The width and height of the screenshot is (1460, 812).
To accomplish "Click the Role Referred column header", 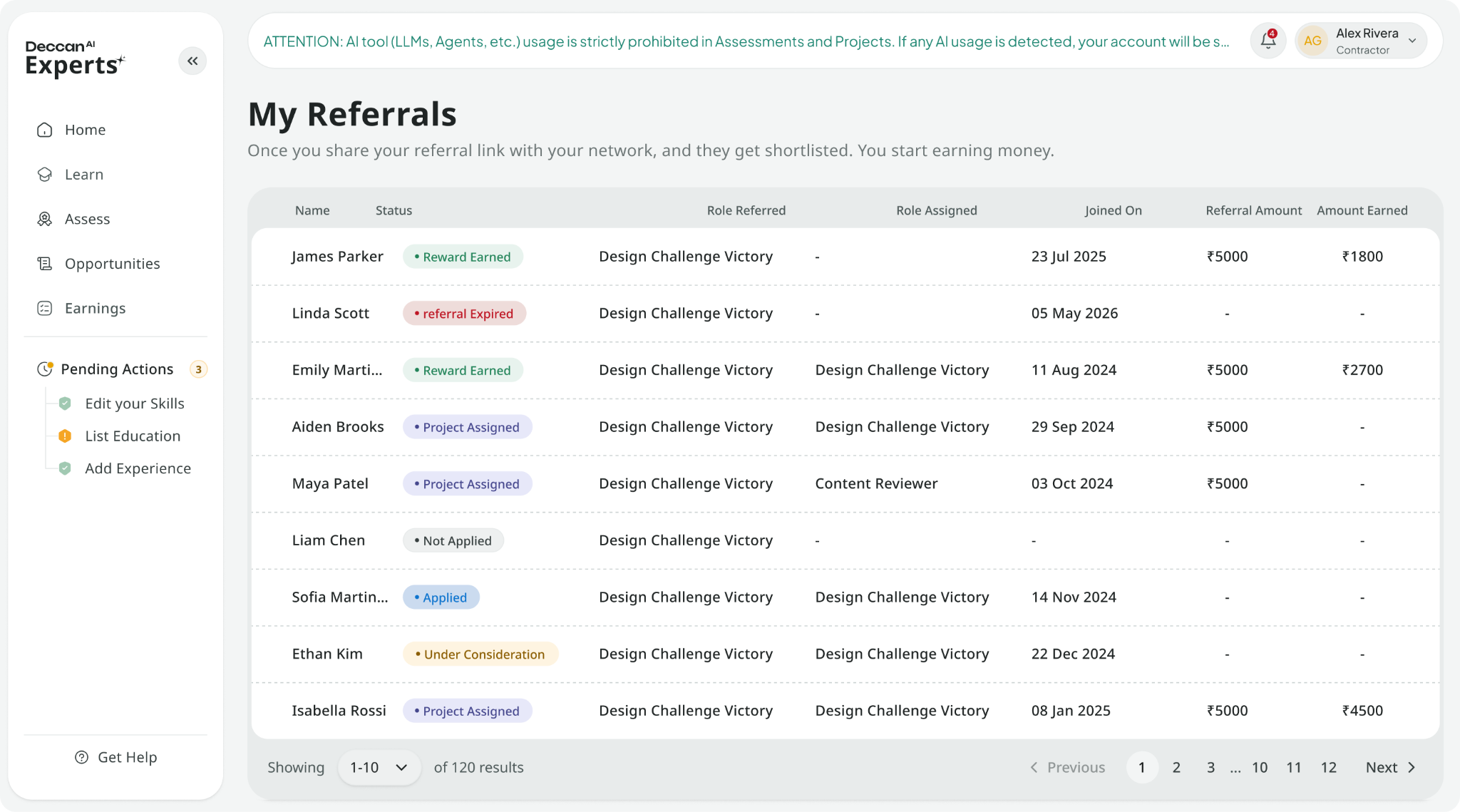I will click(746, 210).
